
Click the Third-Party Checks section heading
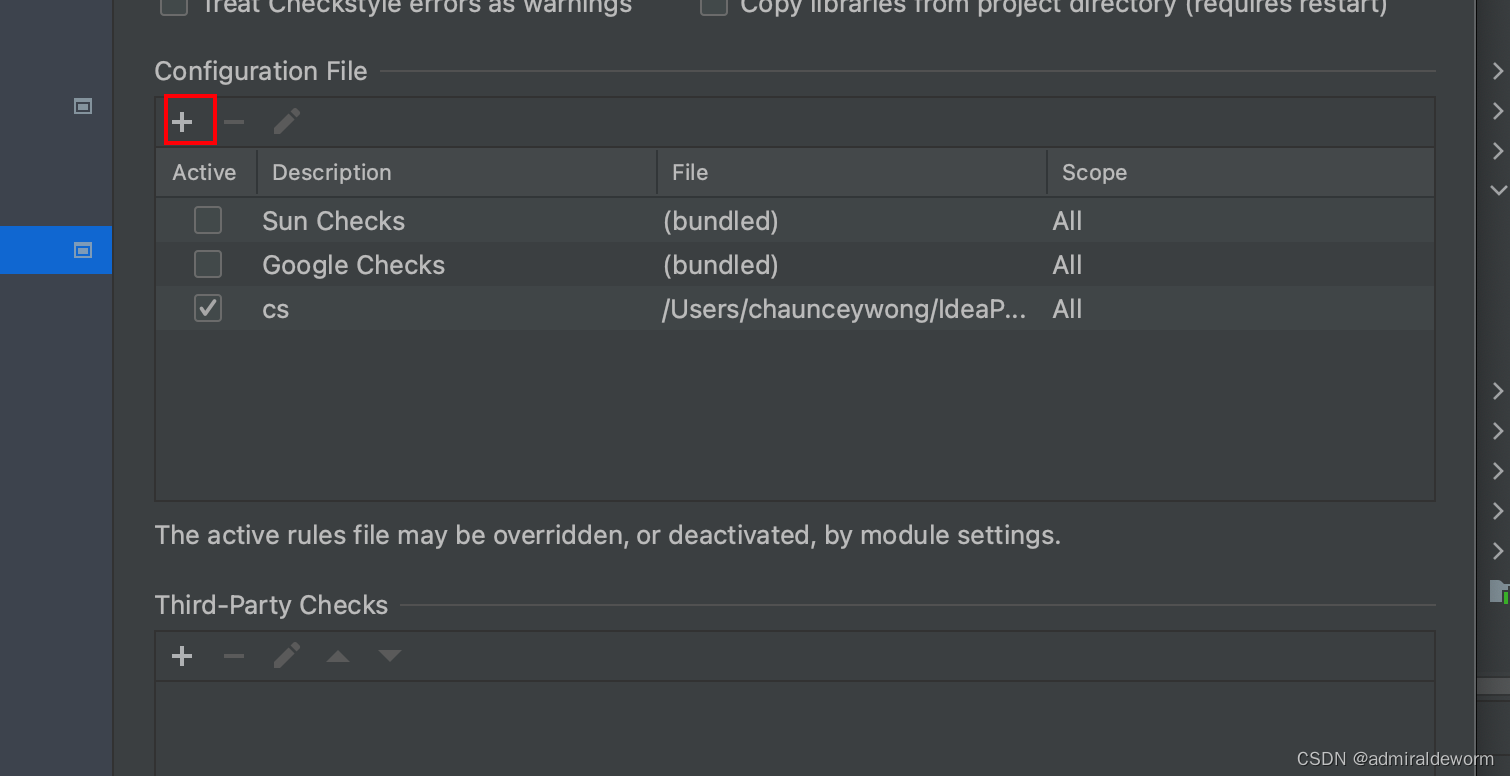pyautogui.click(x=271, y=605)
